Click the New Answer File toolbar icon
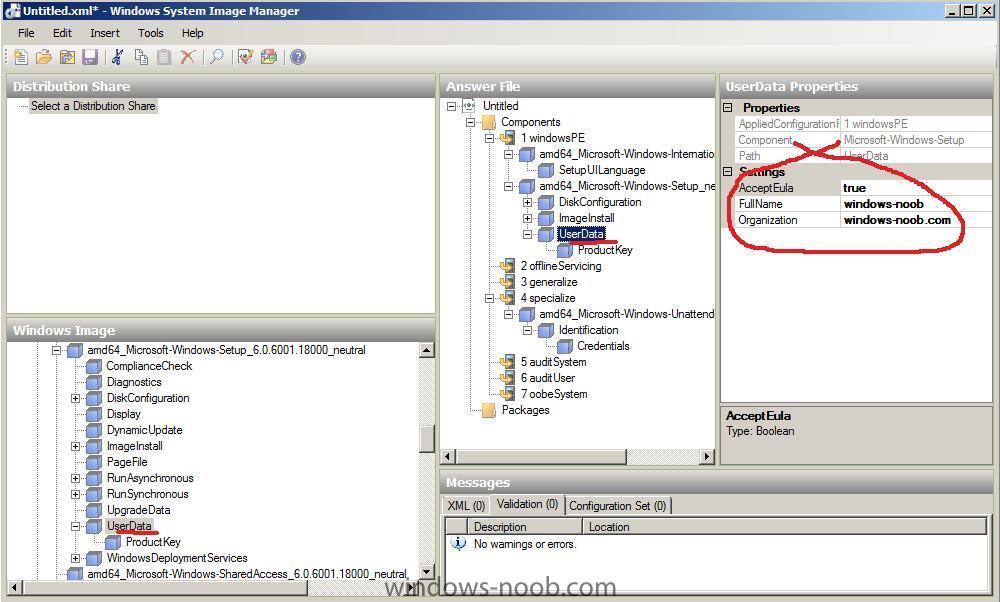 point(20,57)
